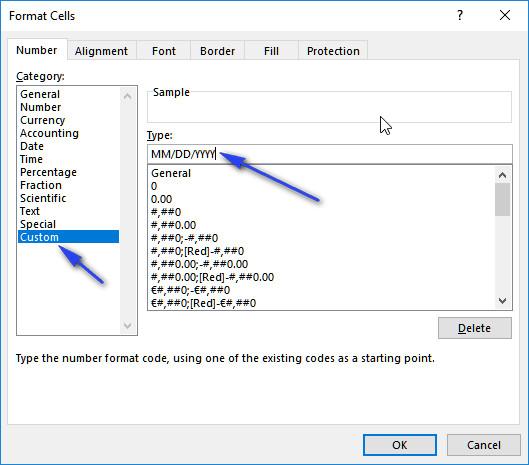Choose €#,##0;-€#,##0 format code
529x465 pixels.
pyautogui.click(x=322, y=290)
